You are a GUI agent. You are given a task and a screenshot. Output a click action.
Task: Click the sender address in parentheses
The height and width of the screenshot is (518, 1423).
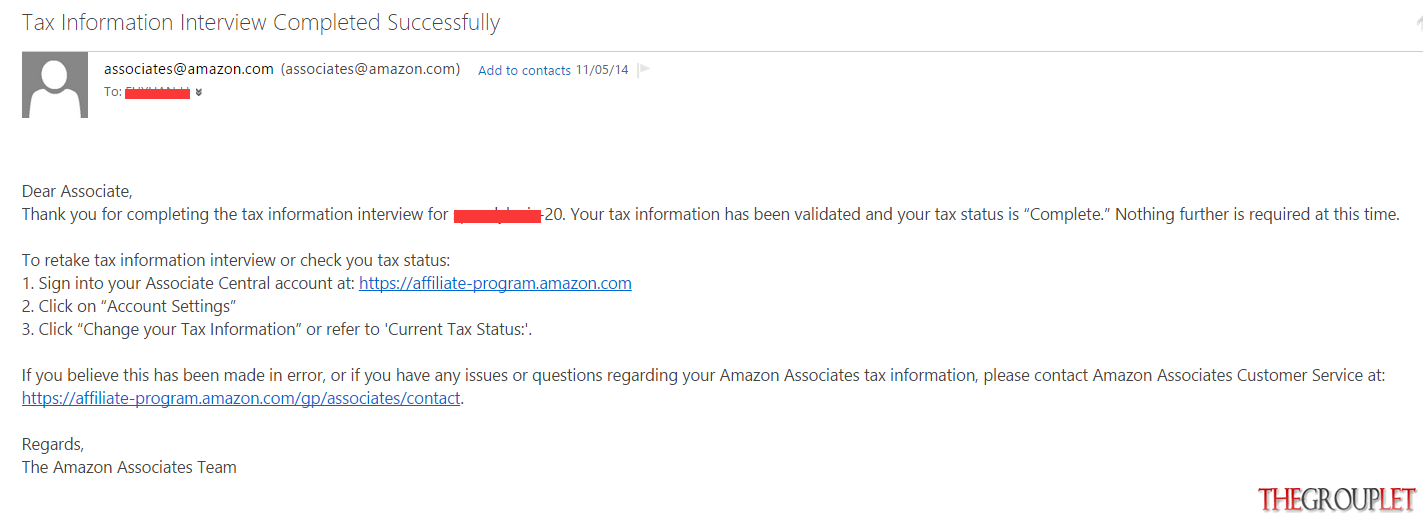(x=370, y=69)
